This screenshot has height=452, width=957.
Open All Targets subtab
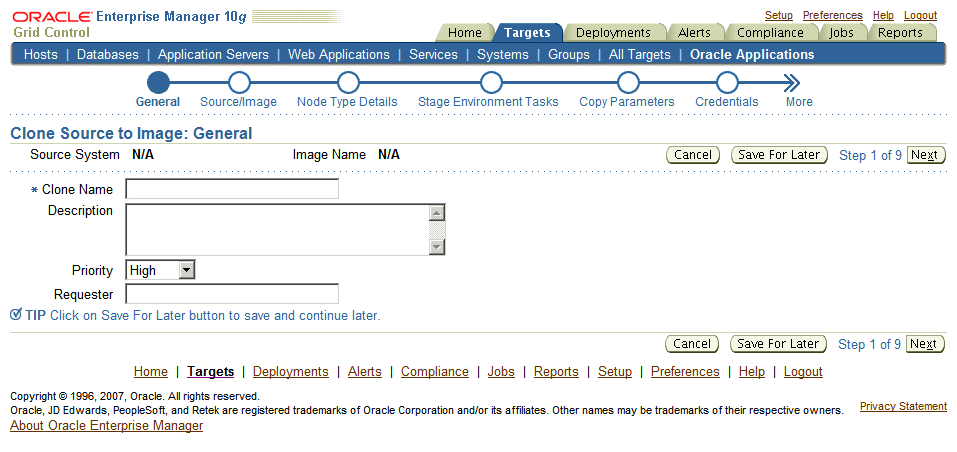[x=640, y=54]
